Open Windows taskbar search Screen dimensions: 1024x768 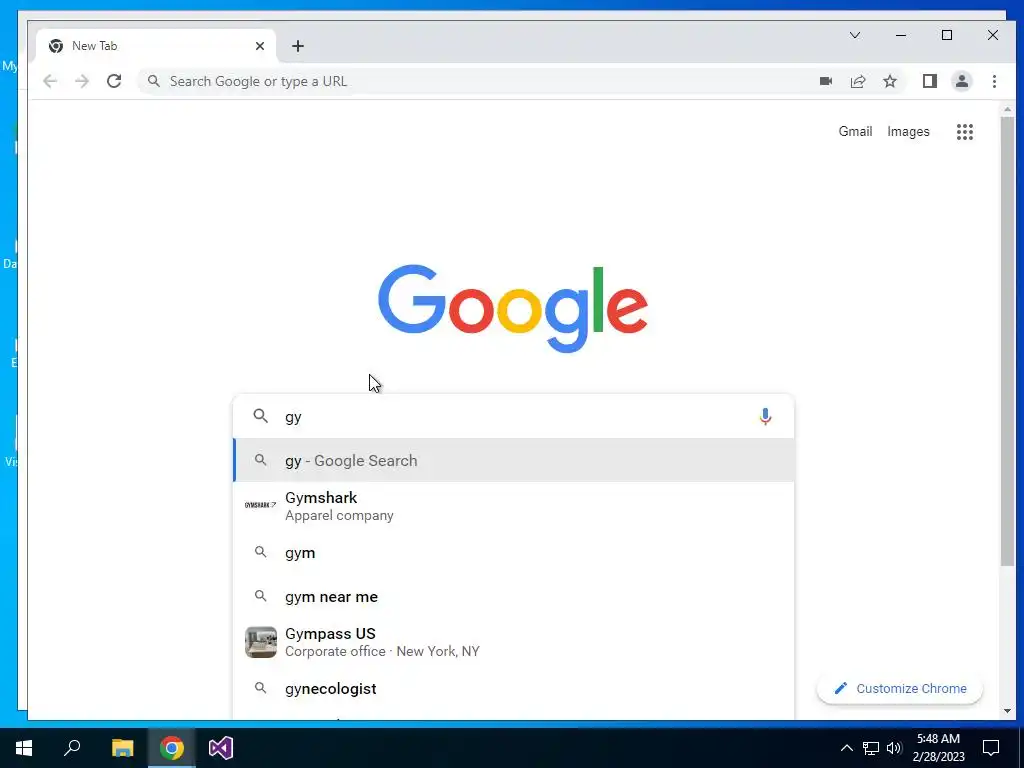coord(72,748)
